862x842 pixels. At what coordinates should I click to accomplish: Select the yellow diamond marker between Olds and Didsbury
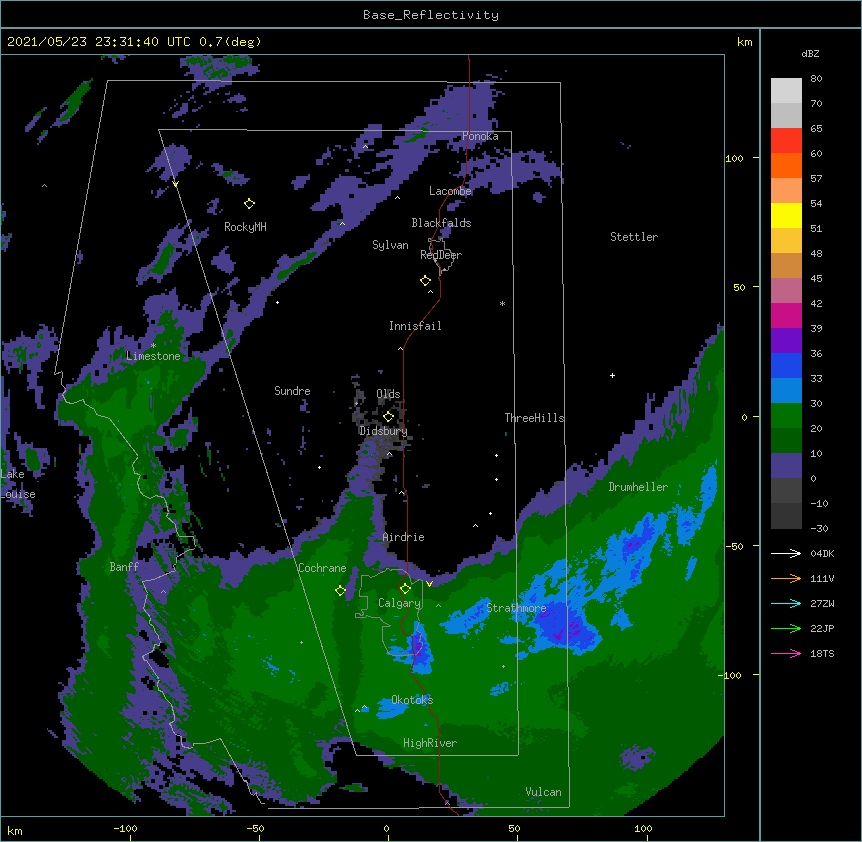click(x=388, y=416)
